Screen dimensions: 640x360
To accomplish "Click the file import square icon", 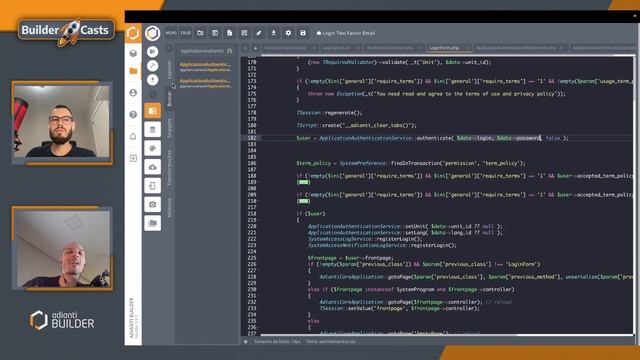I will point(153,186).
